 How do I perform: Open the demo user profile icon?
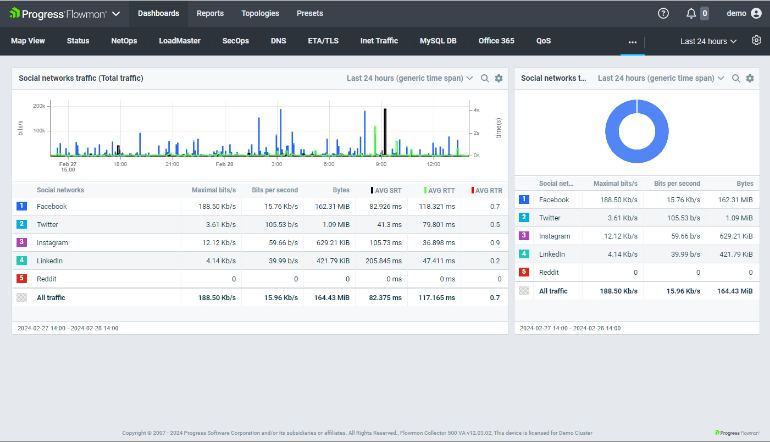[x=755, y=14]
